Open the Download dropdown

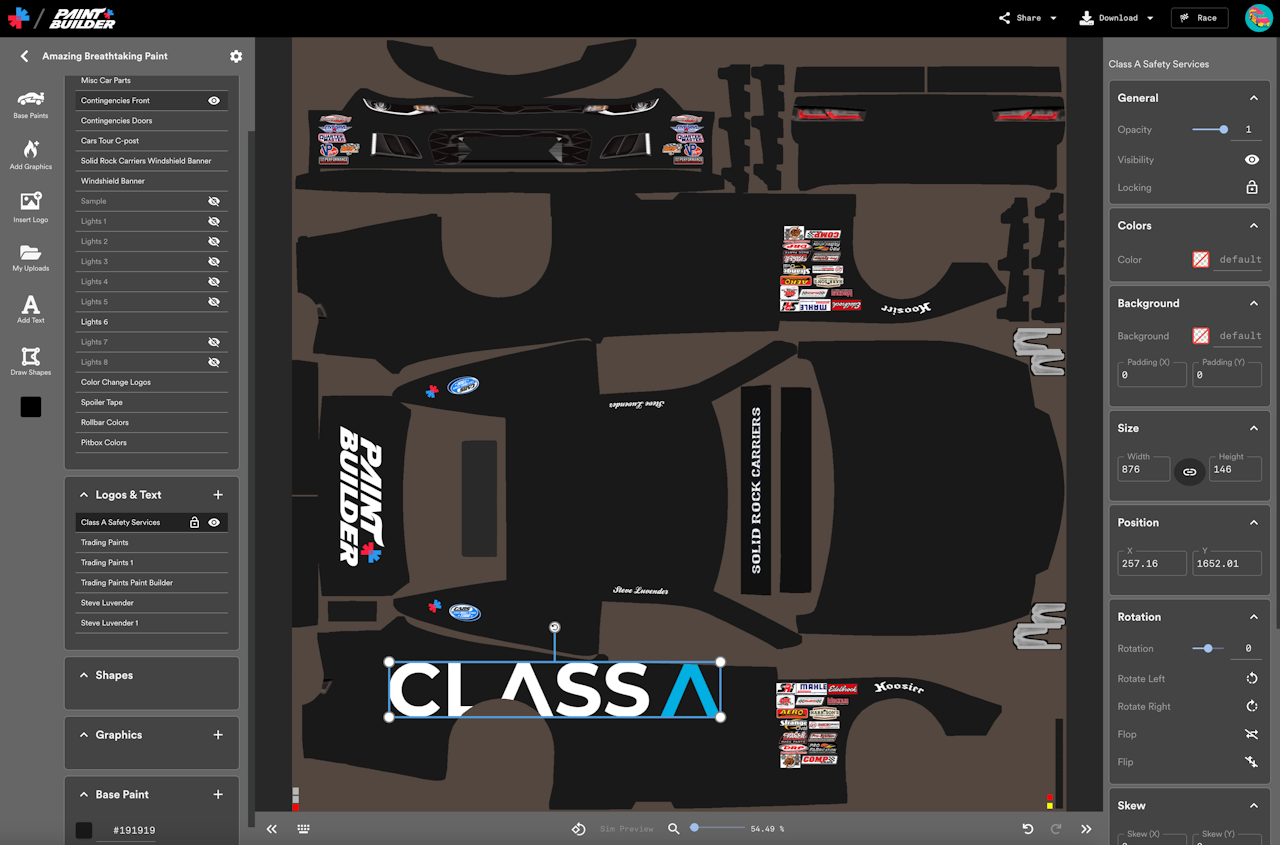coord(1117,18)
